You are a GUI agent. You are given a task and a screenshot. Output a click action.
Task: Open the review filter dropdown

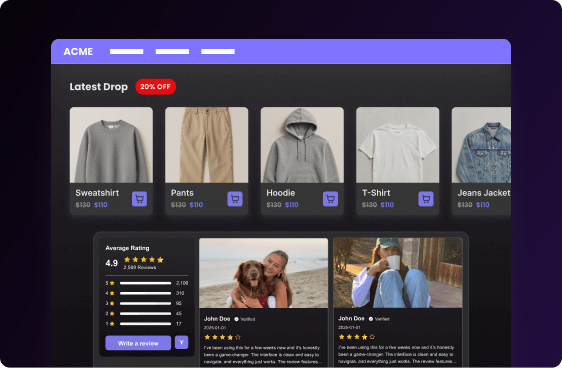(x=181, y=343)
